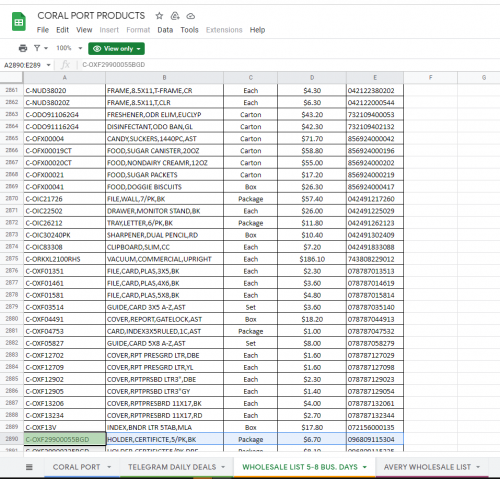Switch to TELEGRAM DAILY DEALS sheet tab
The height and width of the screenshot is (479, 500).
[x=172, y=467]
